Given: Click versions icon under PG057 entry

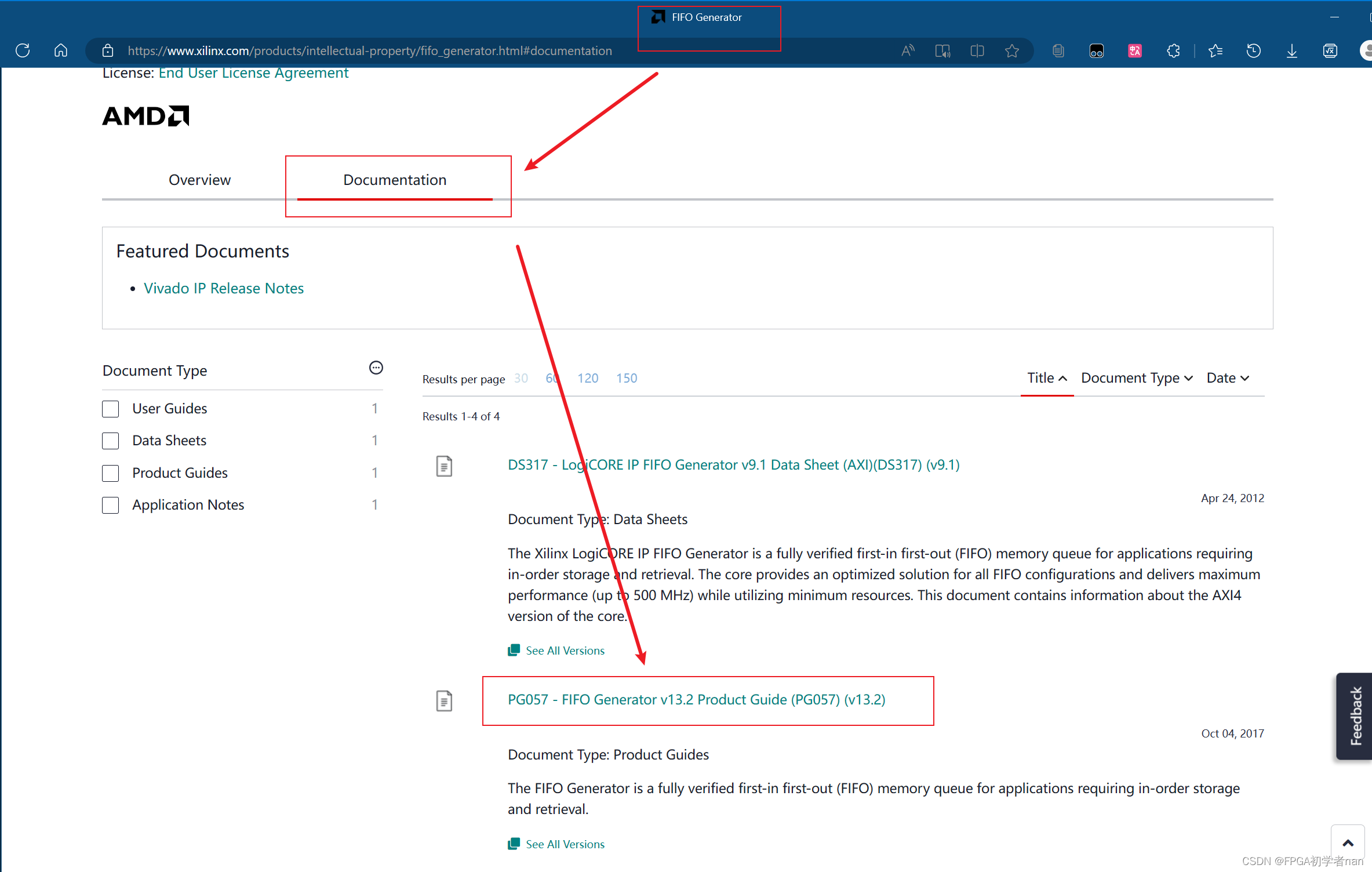Looking at the screenshot, I should point(514,844).
